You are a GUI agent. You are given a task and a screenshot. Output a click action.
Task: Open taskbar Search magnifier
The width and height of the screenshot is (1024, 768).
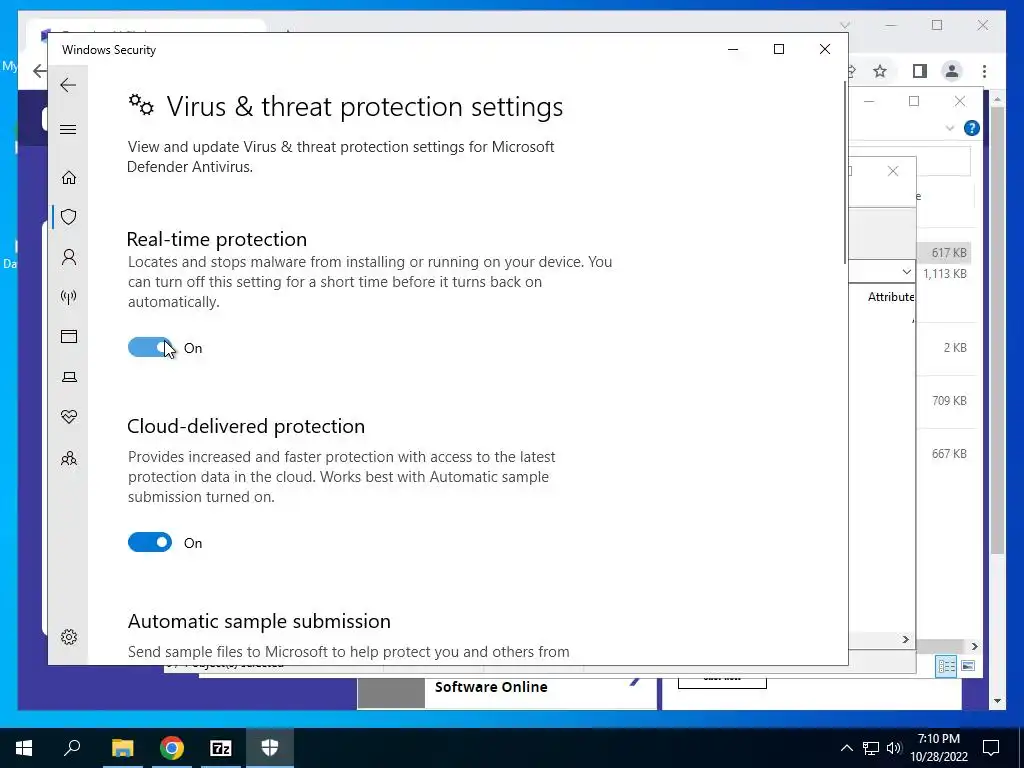pyautogui.click(x=72, y=747)
